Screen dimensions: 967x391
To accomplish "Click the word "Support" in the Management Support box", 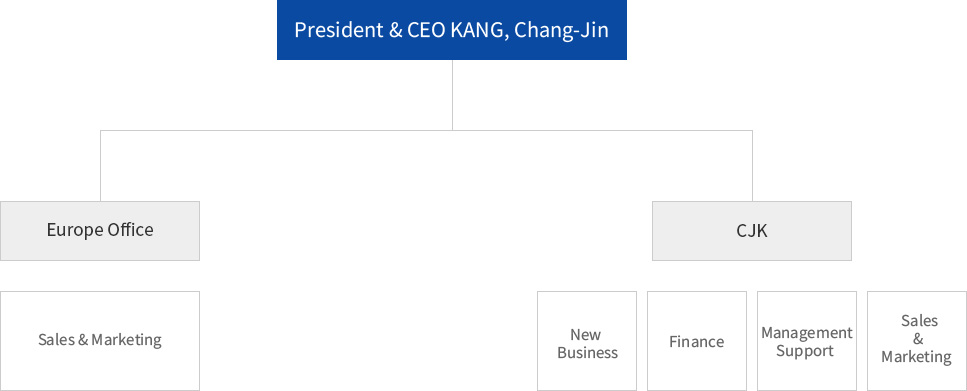I will pos(805,351).
